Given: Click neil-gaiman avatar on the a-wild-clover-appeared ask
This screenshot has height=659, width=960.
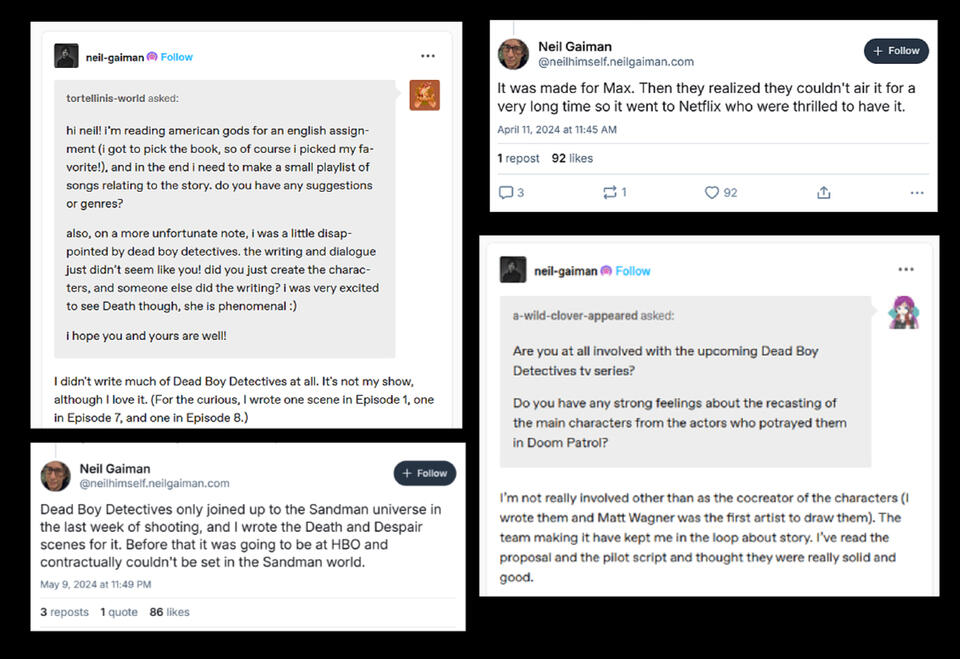Looking at the screenshot, I should [513, 270].
